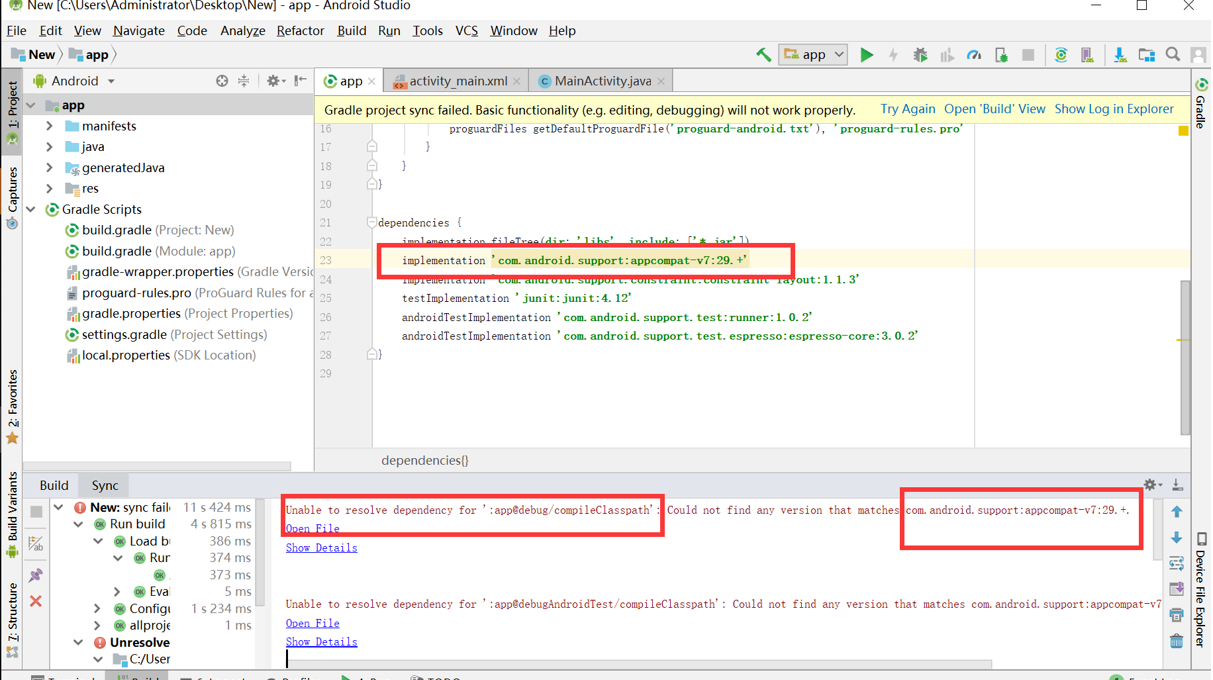Toggle the pin tab icon in Build panel

(x=36, y=575)
